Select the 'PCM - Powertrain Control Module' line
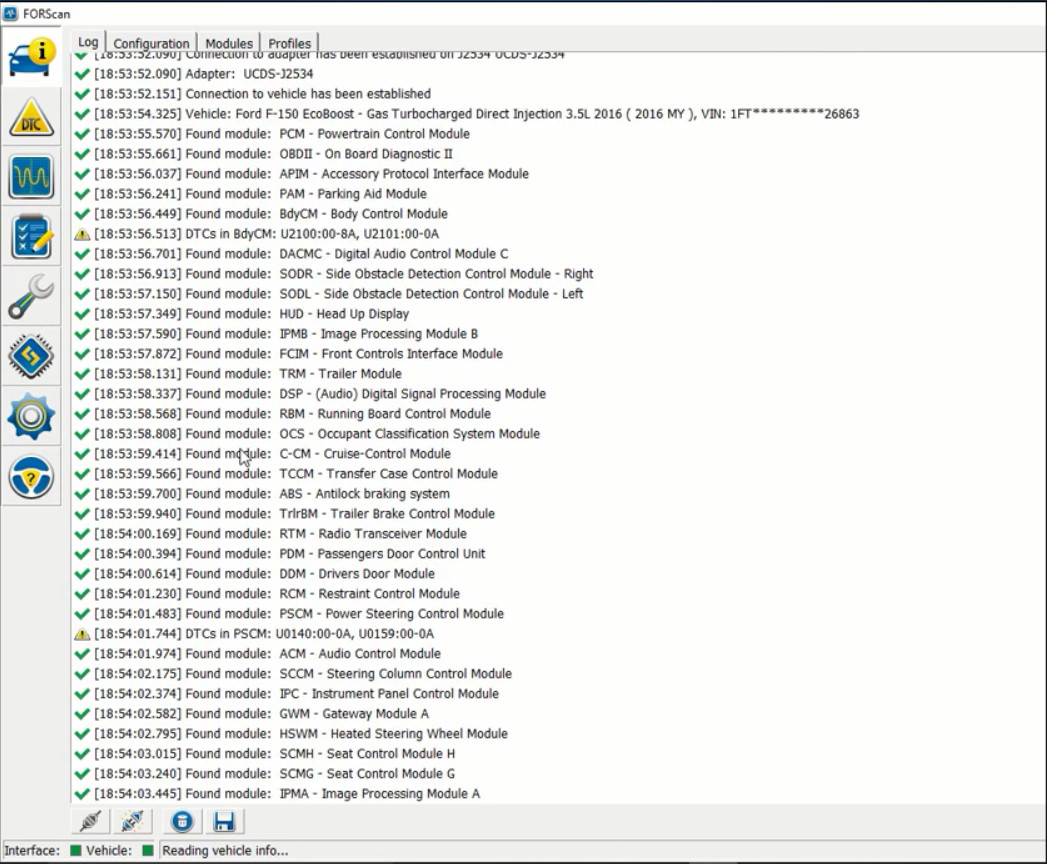 282,134
